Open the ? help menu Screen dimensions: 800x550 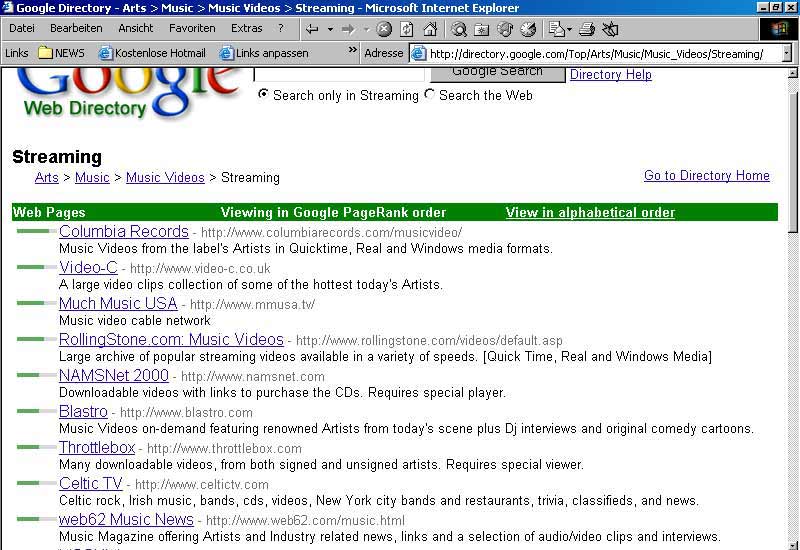[281, 29]
